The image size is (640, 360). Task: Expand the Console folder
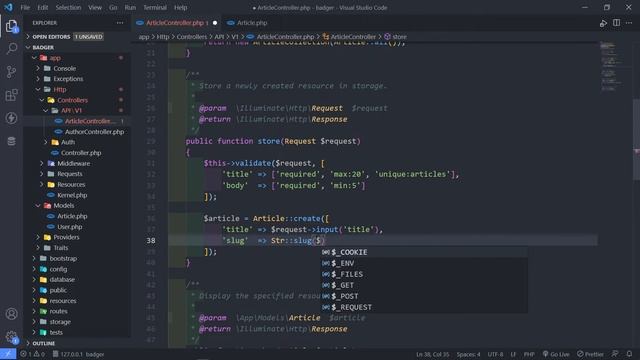pyautogui.click(x=77, y=69)
